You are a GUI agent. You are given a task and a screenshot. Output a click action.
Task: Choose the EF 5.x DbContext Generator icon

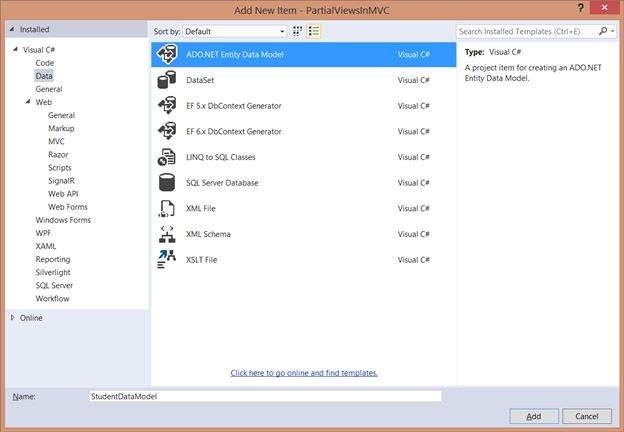click(x=167, y=106)
